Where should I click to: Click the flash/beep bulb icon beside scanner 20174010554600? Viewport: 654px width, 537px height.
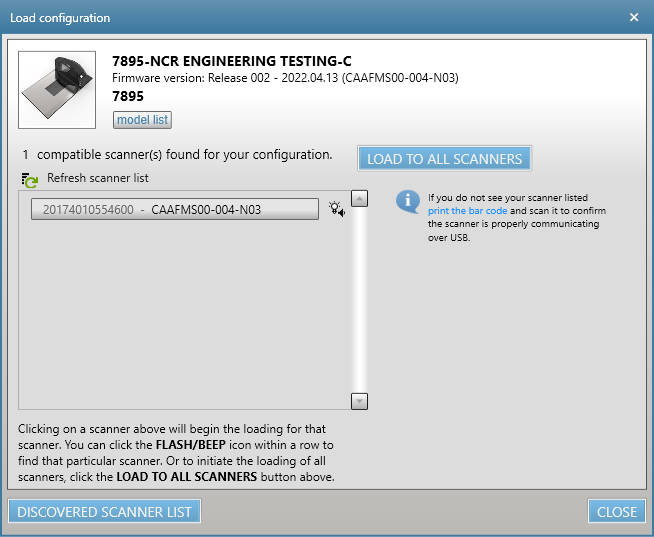pyautogui.click(x=337, y=209)
